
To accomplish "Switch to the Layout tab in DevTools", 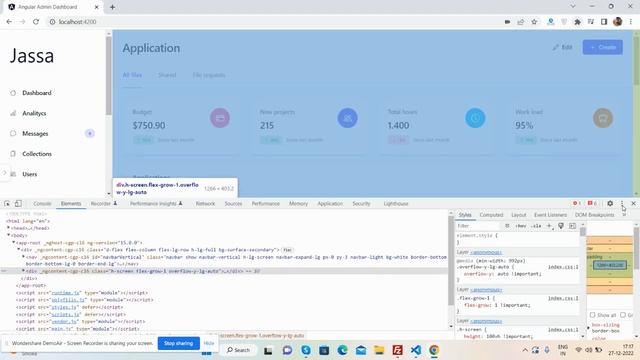I will pos(518,215).
